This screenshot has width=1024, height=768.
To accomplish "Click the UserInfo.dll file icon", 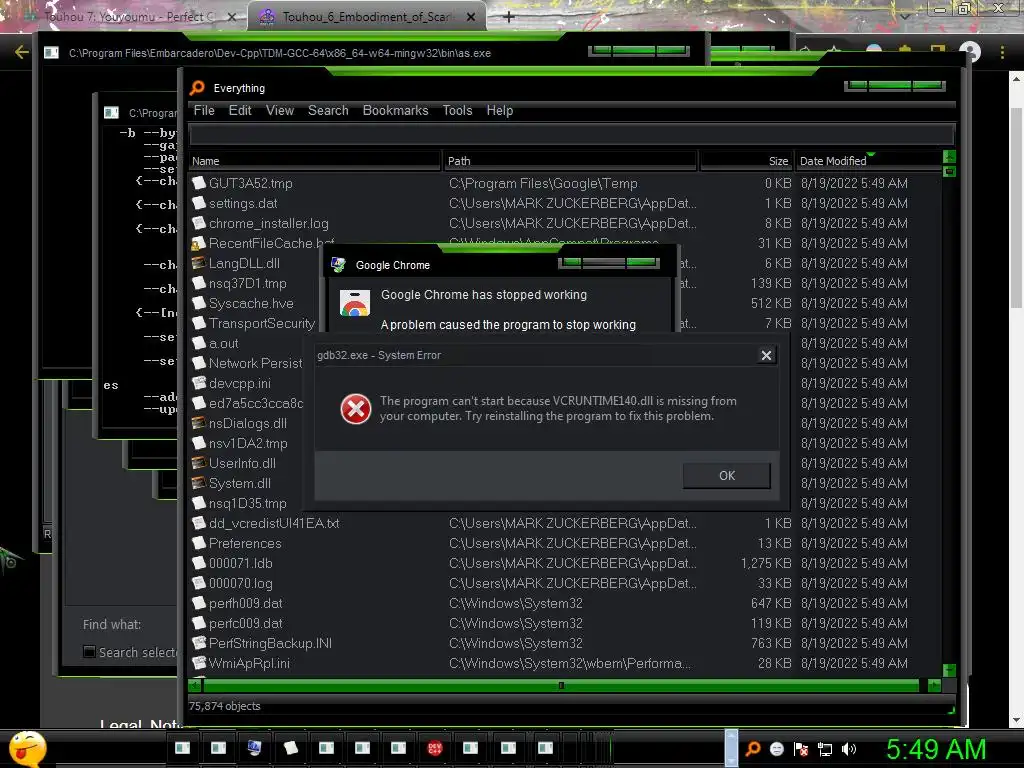I will [199, 463].
